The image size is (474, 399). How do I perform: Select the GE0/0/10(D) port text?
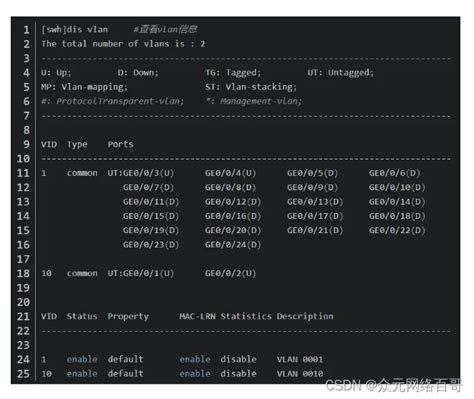click(x=397, y=187)
